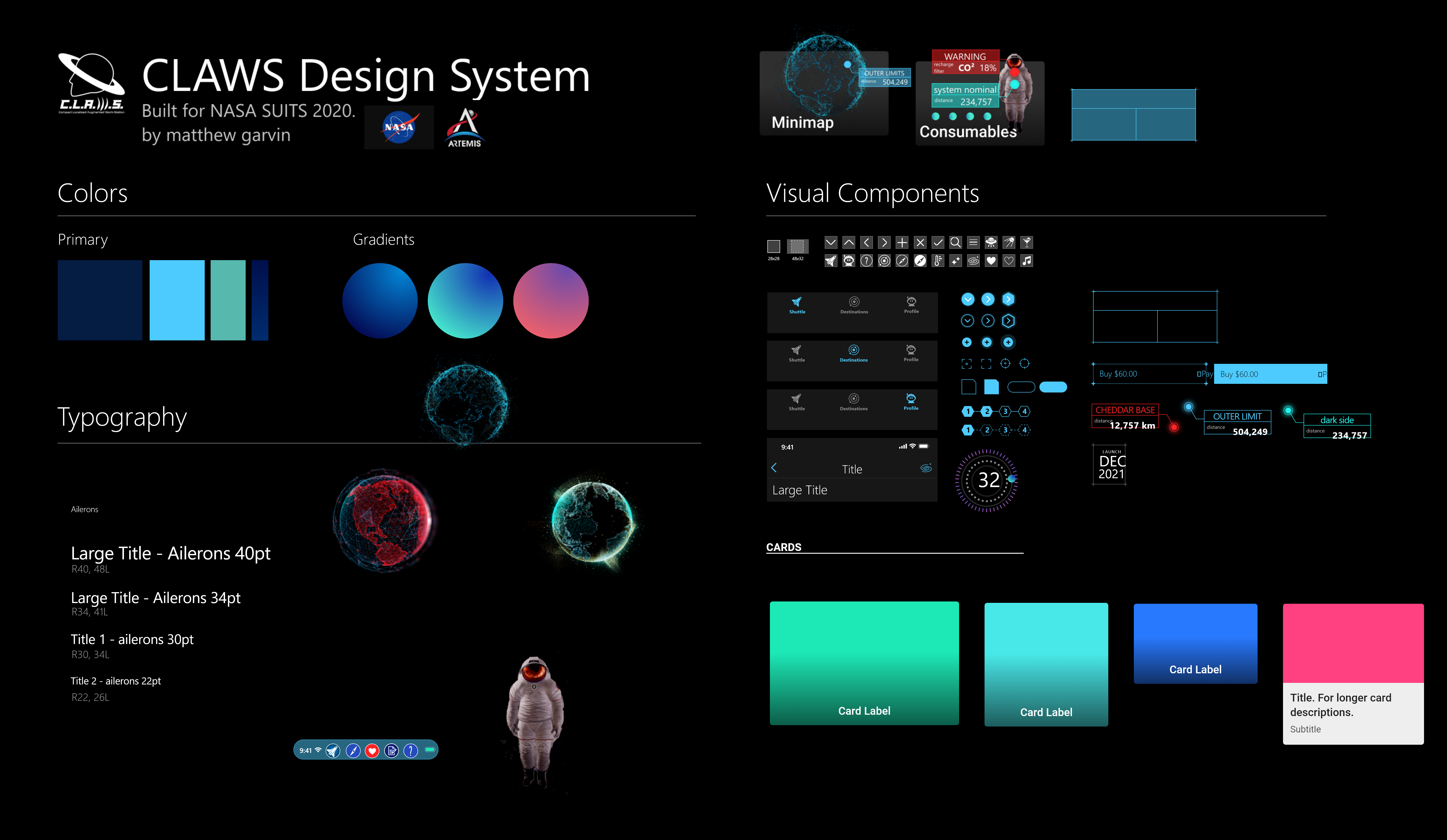
Task: Click the outlined hexagon chevron-right button
Action: coord(1008,321)
